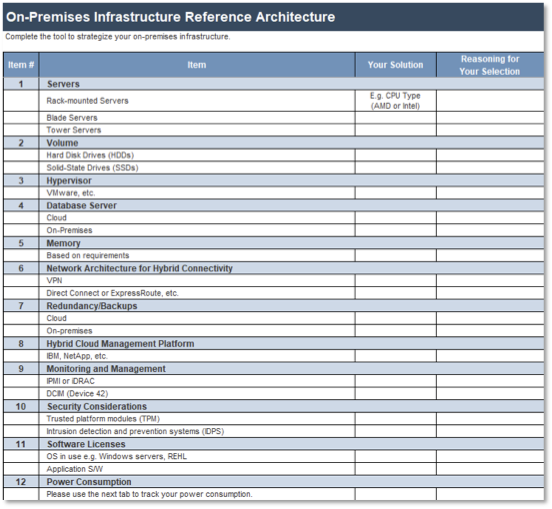Click the 'Volume' section row

point(274,143)
